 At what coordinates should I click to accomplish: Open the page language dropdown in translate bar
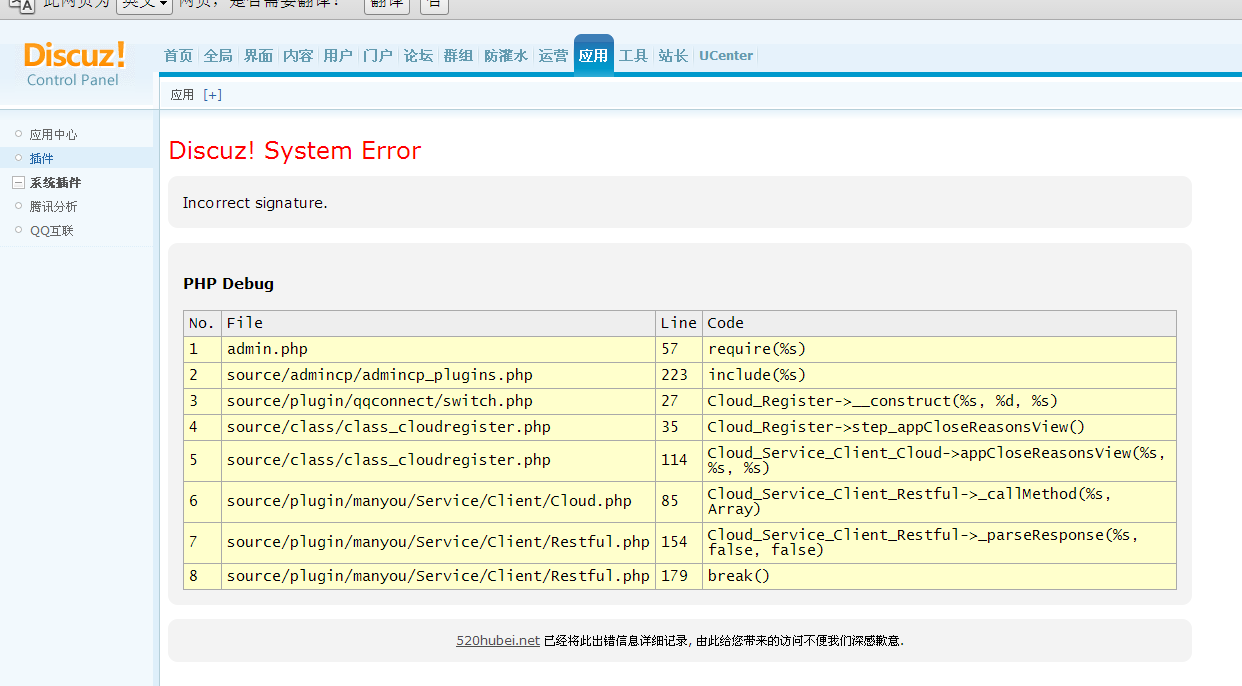pos(144,3)
